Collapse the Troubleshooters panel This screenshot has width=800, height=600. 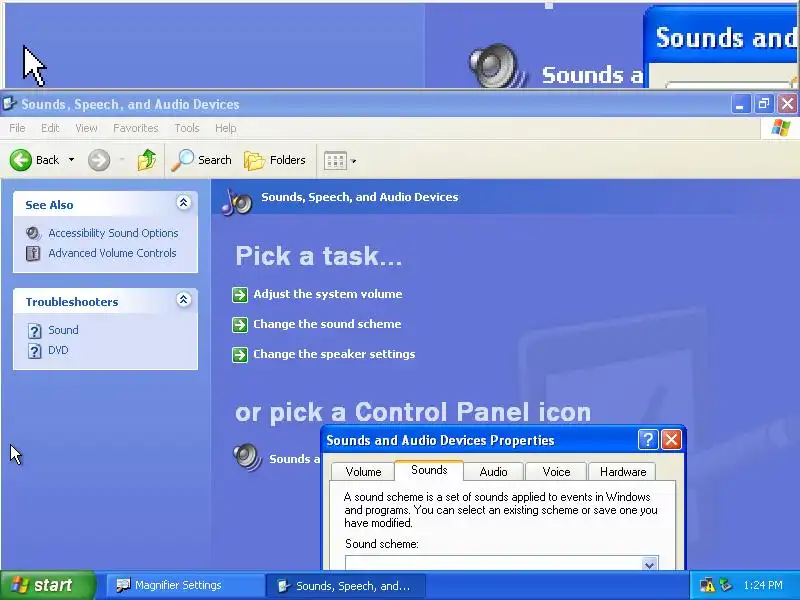pyautogui.click(x=184, y=299)
